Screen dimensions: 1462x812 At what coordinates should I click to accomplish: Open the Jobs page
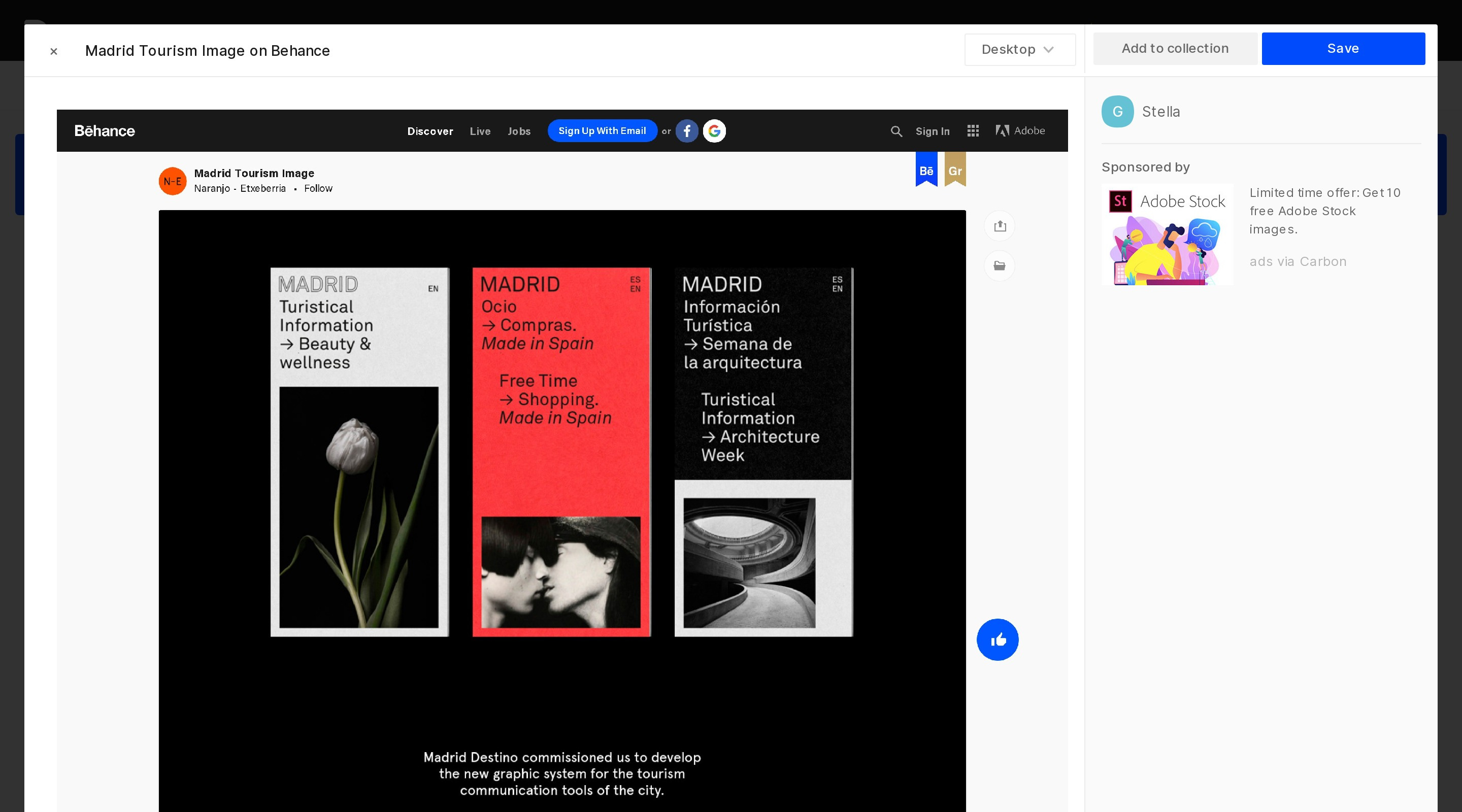point(519,131)
